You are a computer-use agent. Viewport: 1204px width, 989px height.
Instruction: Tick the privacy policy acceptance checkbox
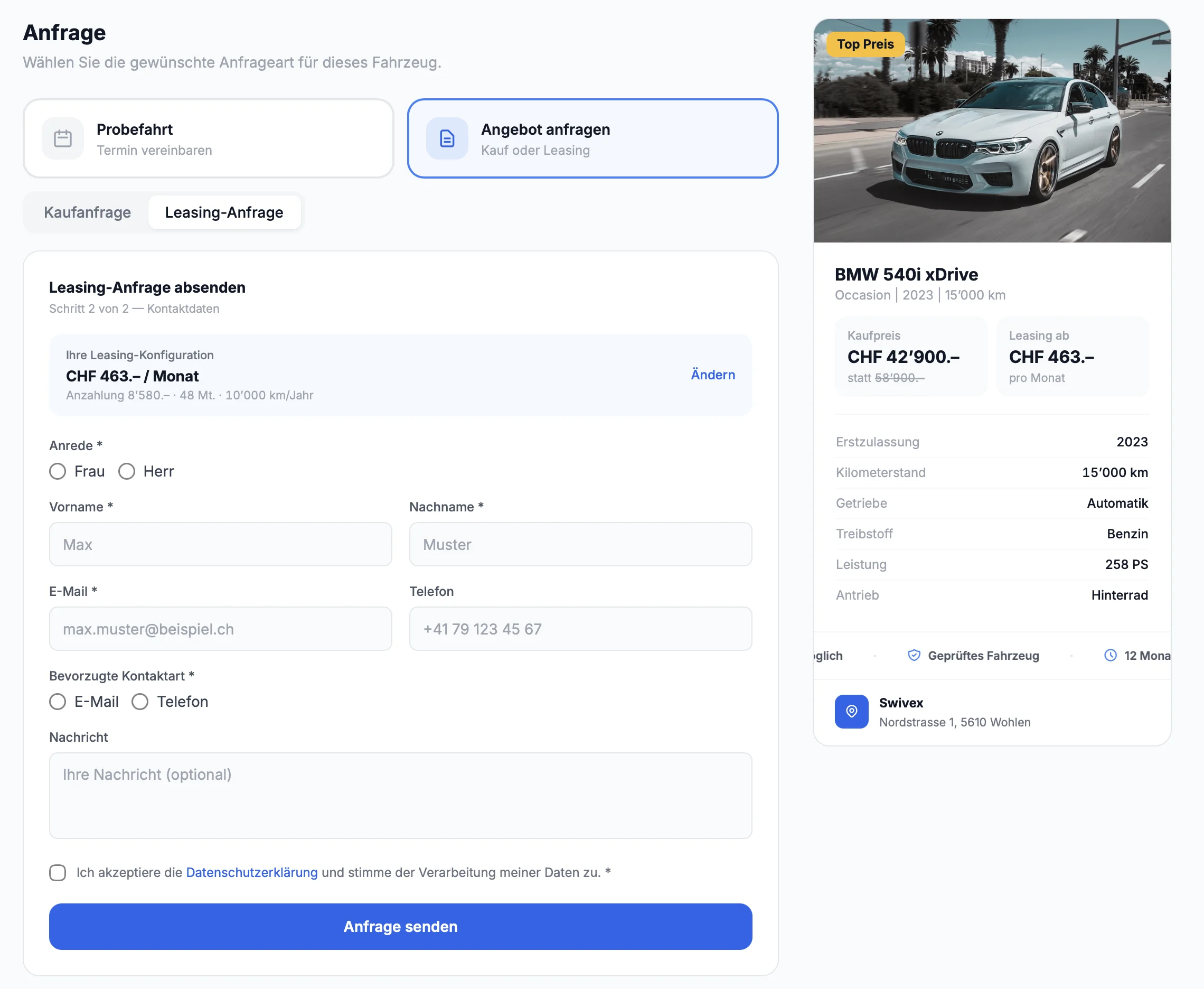(x=58, y=872)
